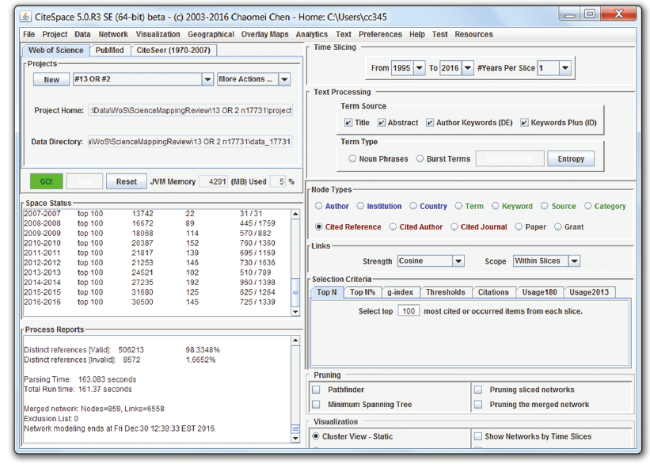Open the Network menu

[x=113, y=34]
